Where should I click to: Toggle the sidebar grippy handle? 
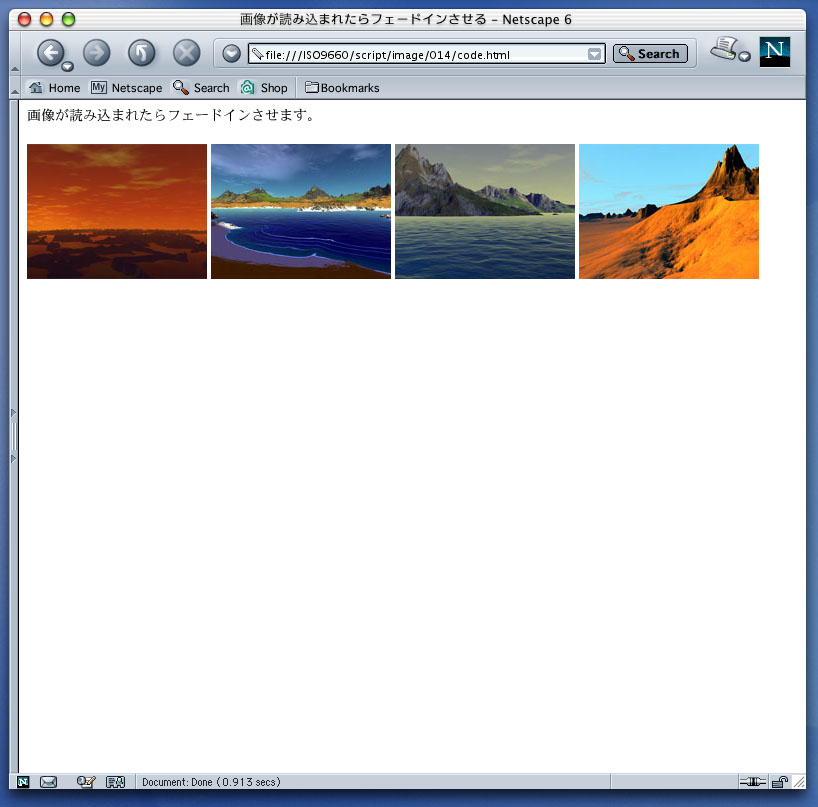tap(14, 436)
